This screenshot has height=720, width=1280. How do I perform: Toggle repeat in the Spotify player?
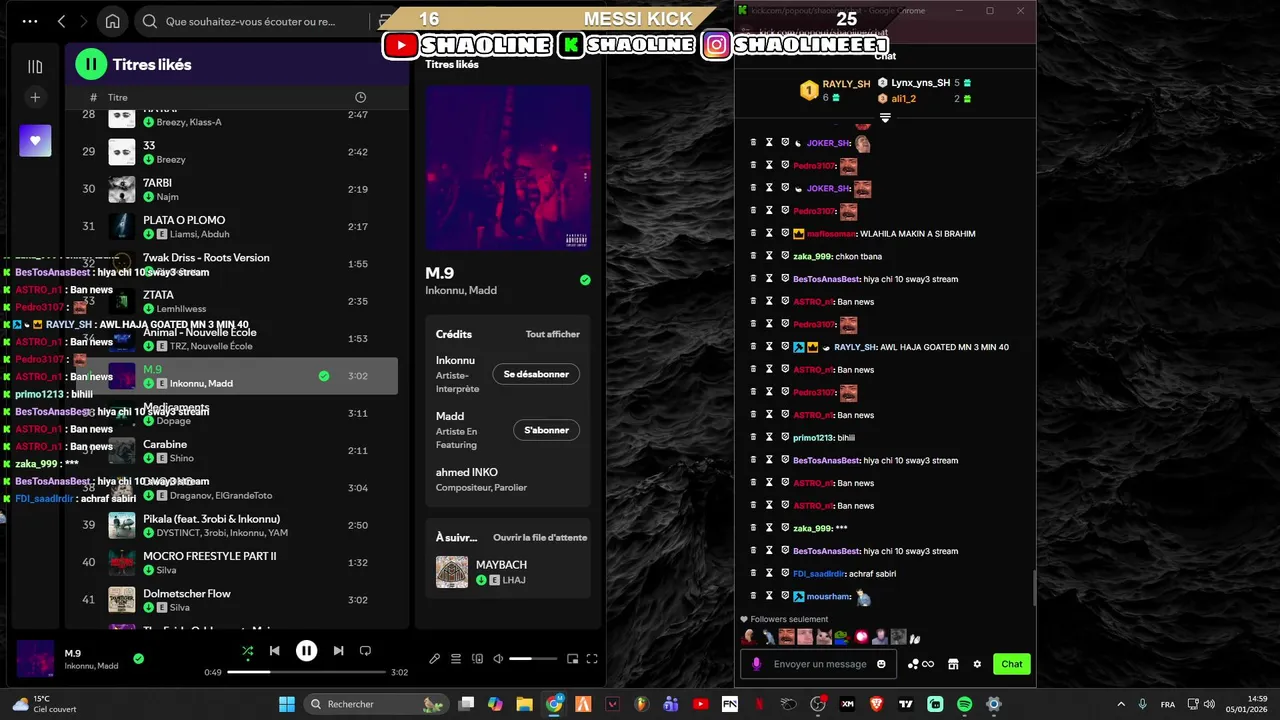(365, 651)
